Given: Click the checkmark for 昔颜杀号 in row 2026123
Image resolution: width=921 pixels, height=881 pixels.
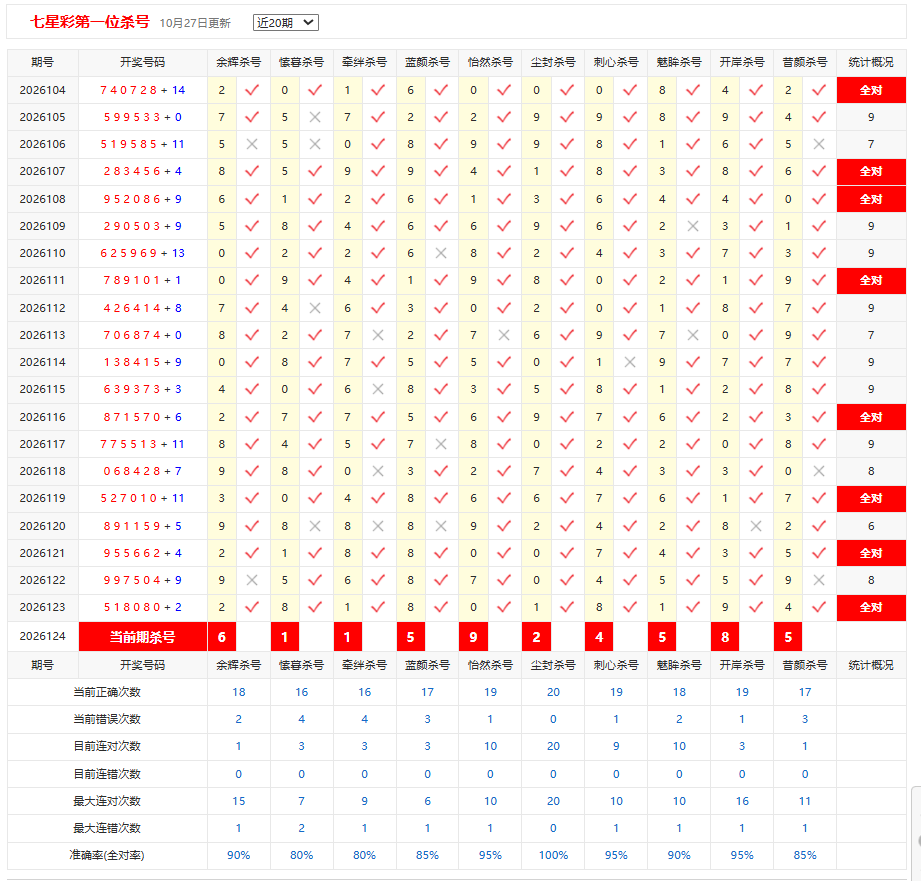Looking at the screenshot, I should [x=819, y=607].
